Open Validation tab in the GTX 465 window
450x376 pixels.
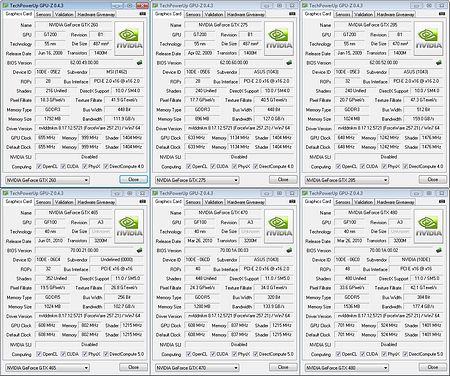click(x=64, y=202)
